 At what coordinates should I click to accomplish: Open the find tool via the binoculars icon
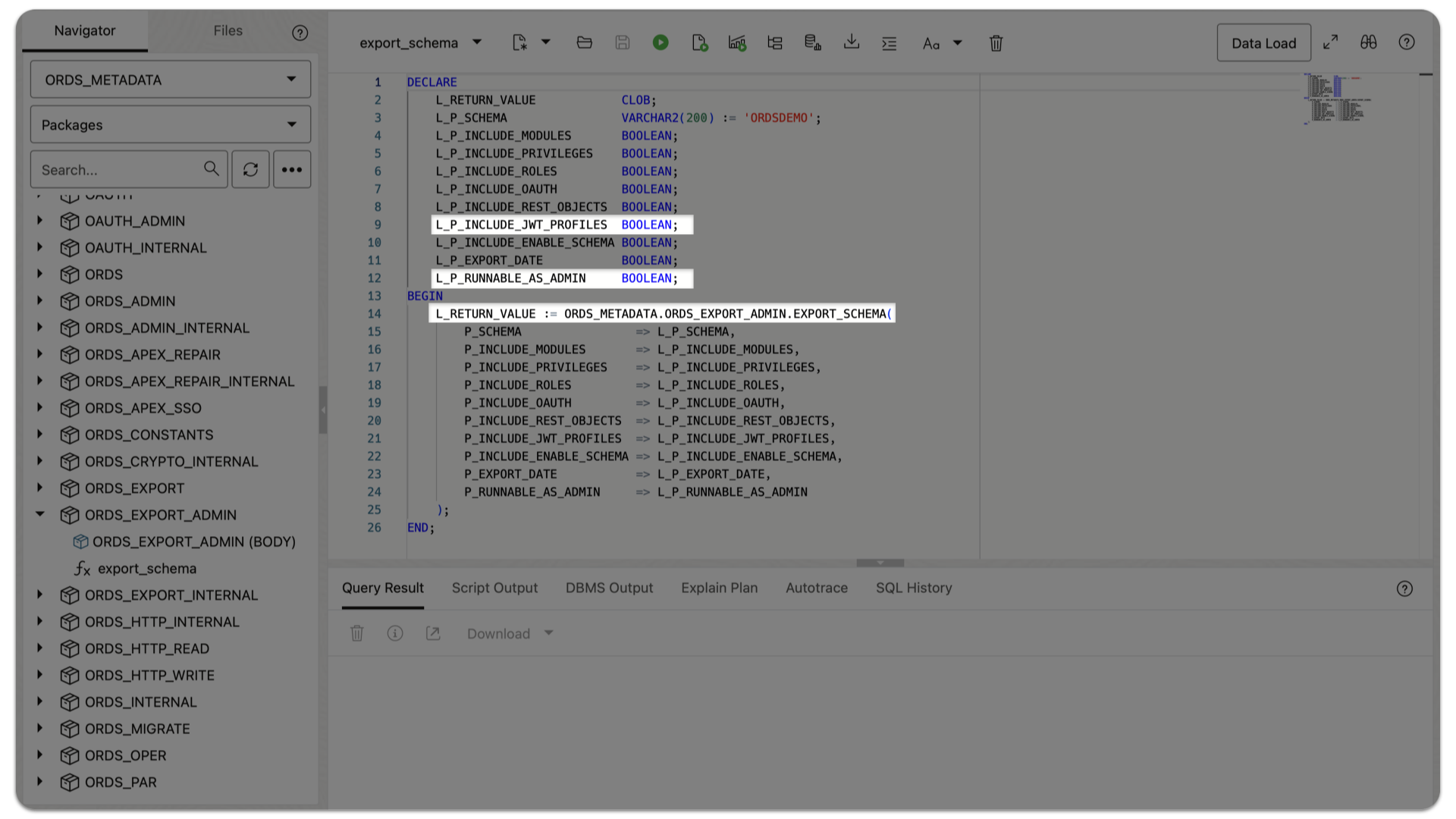[x=1369, y=42]
